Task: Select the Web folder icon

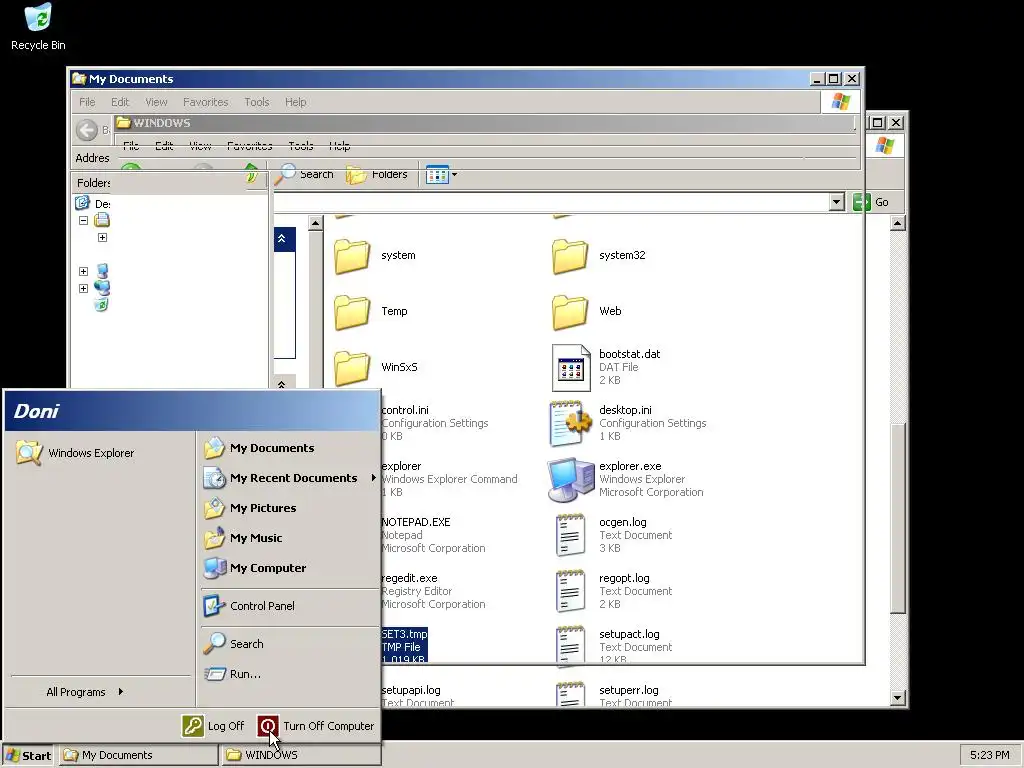Action: (x=569, y=312)
